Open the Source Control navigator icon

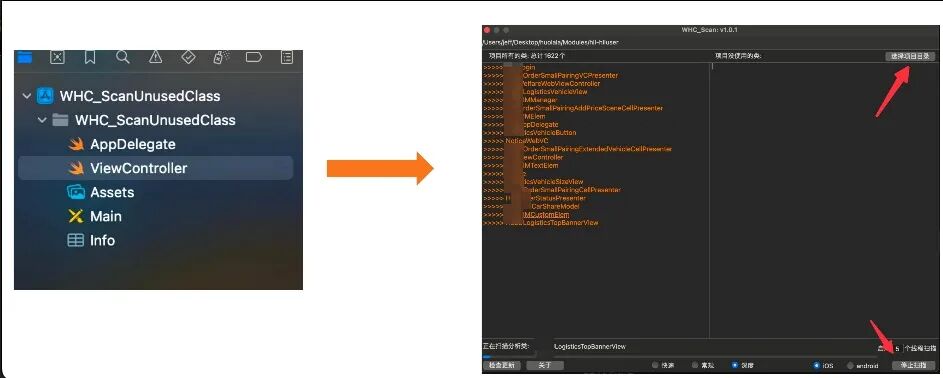[57, 57]
